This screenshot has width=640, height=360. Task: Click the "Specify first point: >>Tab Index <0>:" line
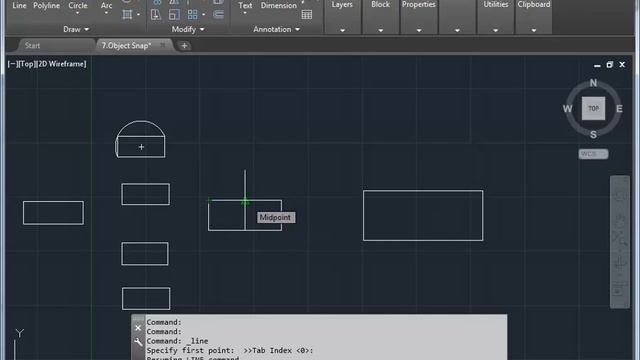(230, 350)
